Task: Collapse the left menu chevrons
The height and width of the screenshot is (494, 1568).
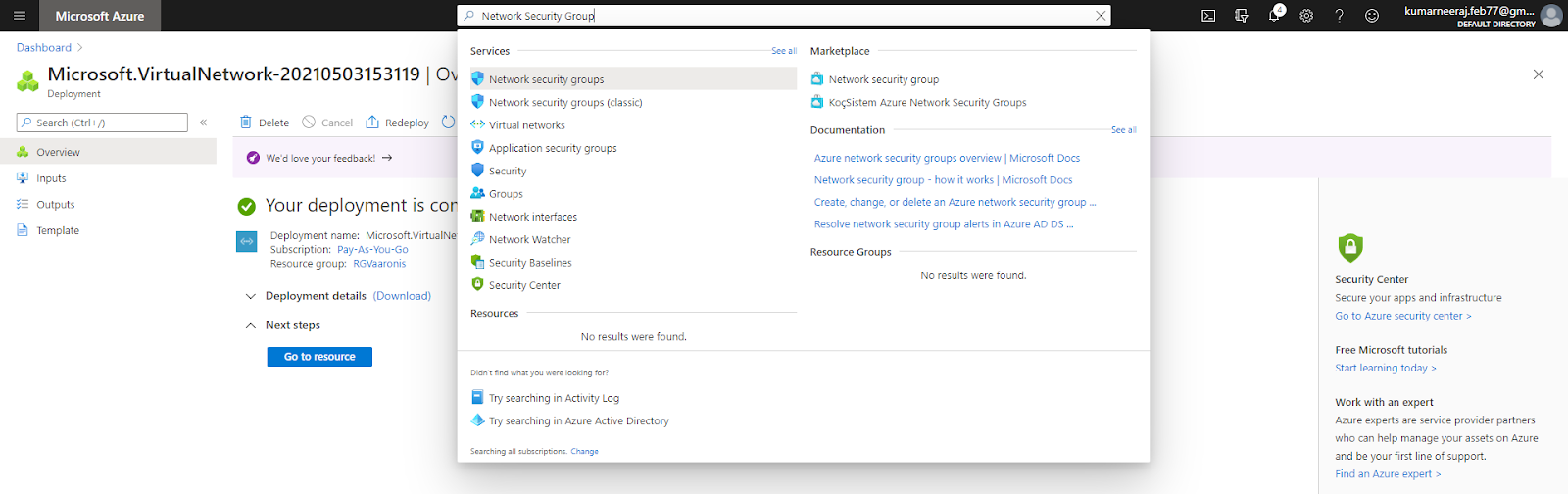Action: click(x=203, y=123)
